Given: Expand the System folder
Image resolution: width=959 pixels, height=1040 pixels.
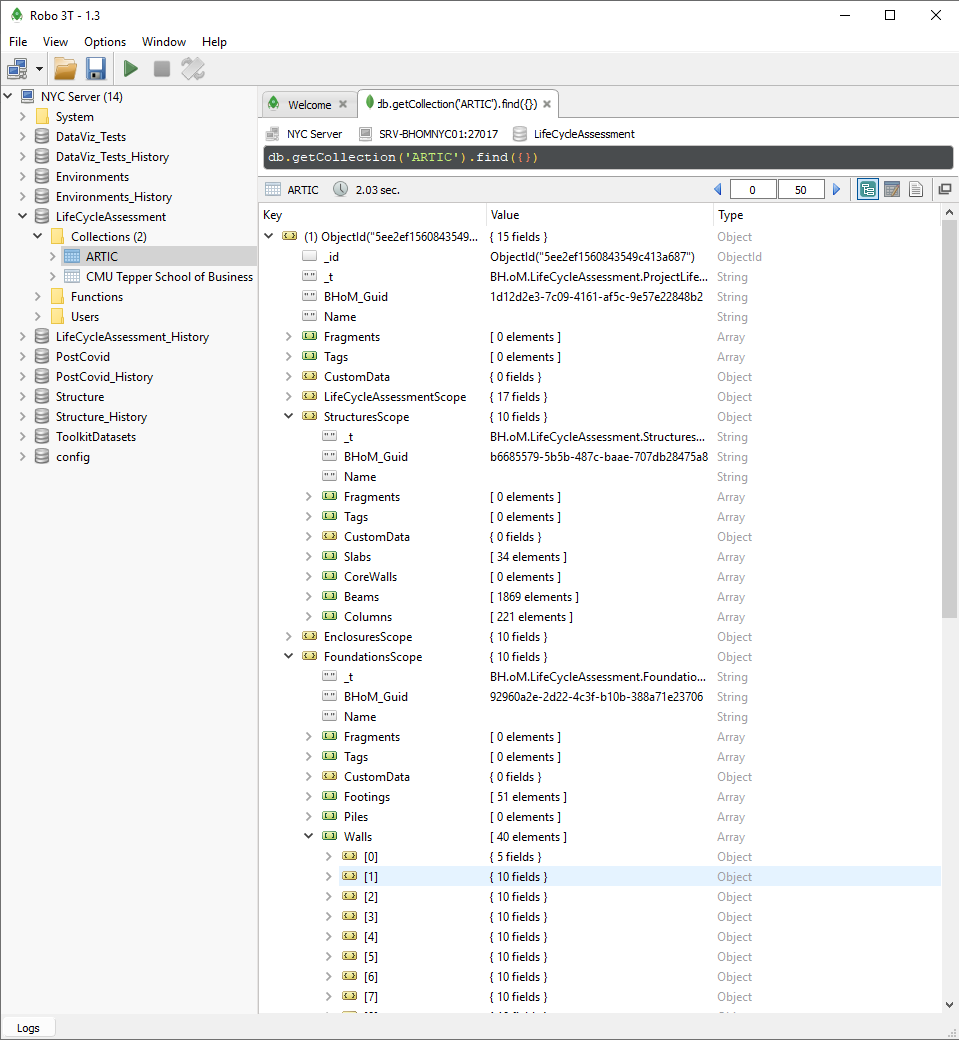Looking at the screenshot, I should [23, 117].
